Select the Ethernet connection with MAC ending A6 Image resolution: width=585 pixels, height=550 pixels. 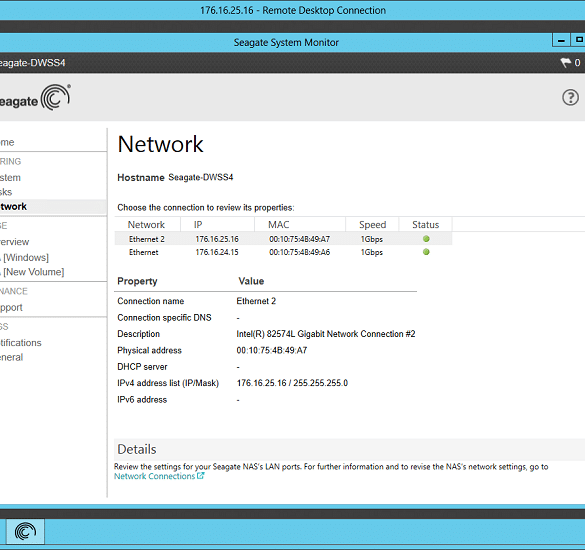[283, 252]
